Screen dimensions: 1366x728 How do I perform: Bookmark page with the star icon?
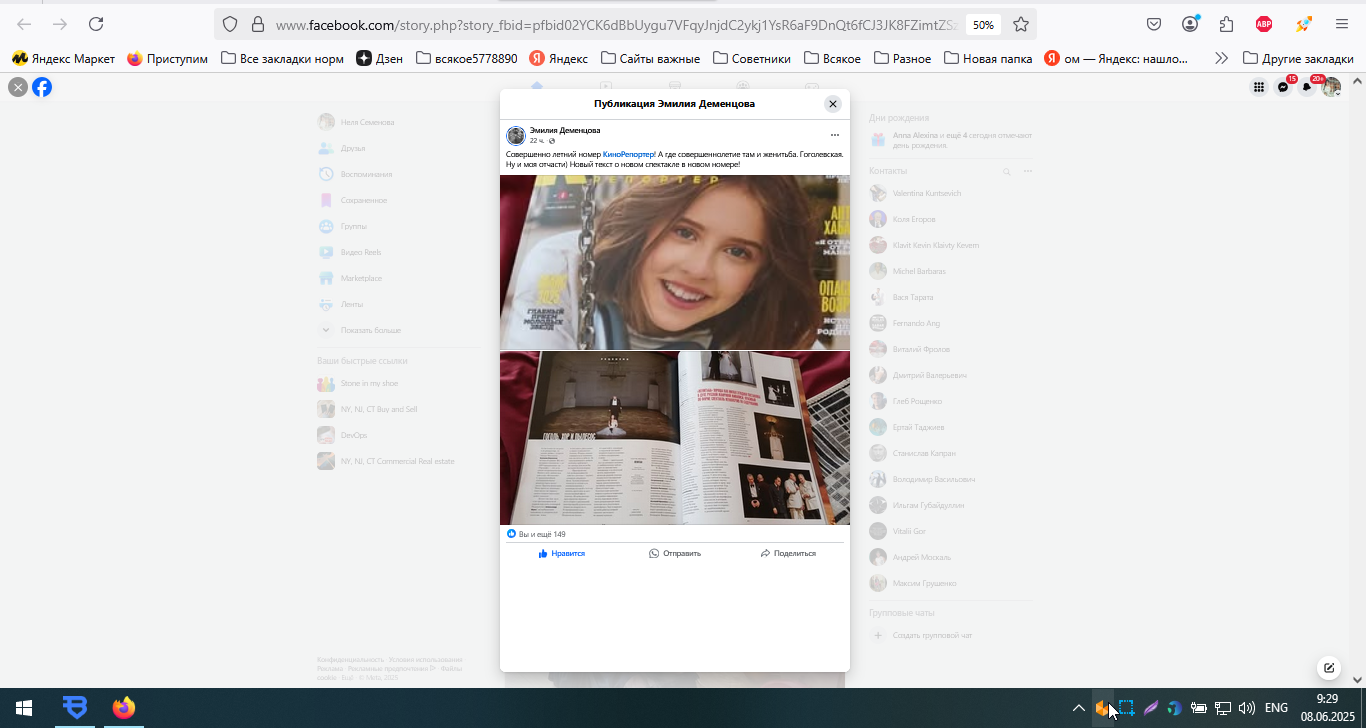point(1020,24)
